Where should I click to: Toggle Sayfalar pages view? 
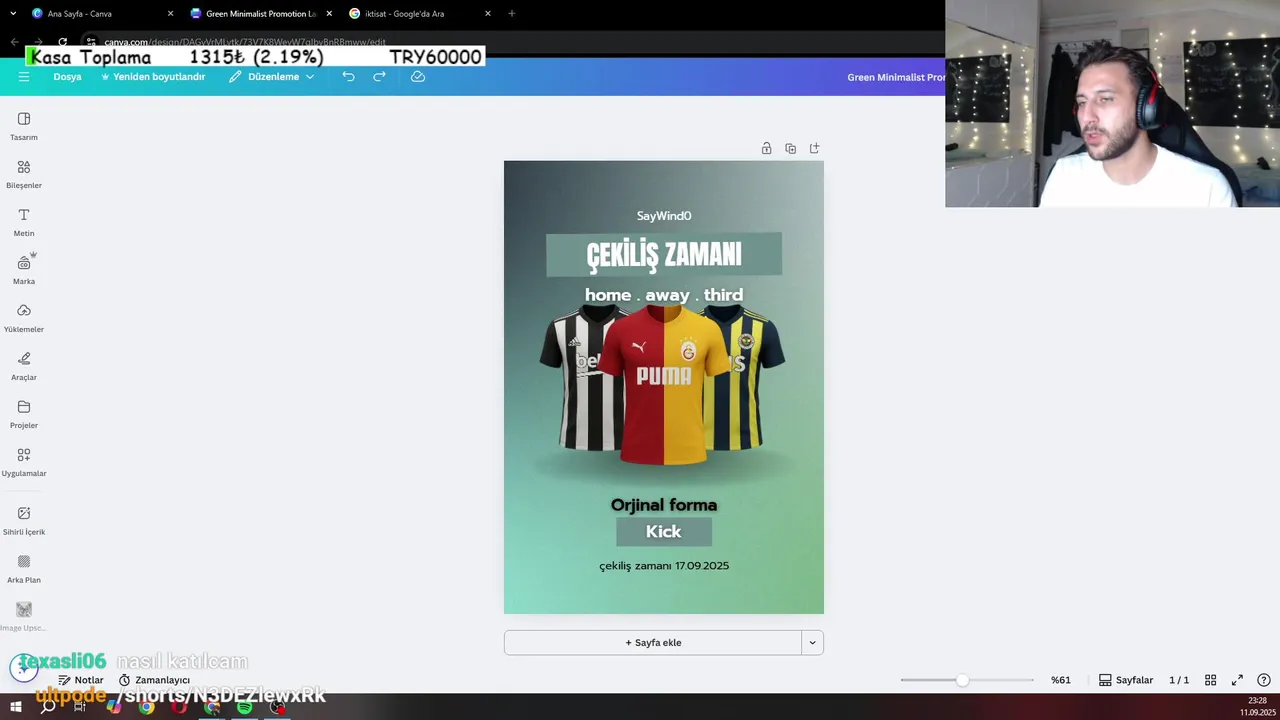click(1126, 680)
